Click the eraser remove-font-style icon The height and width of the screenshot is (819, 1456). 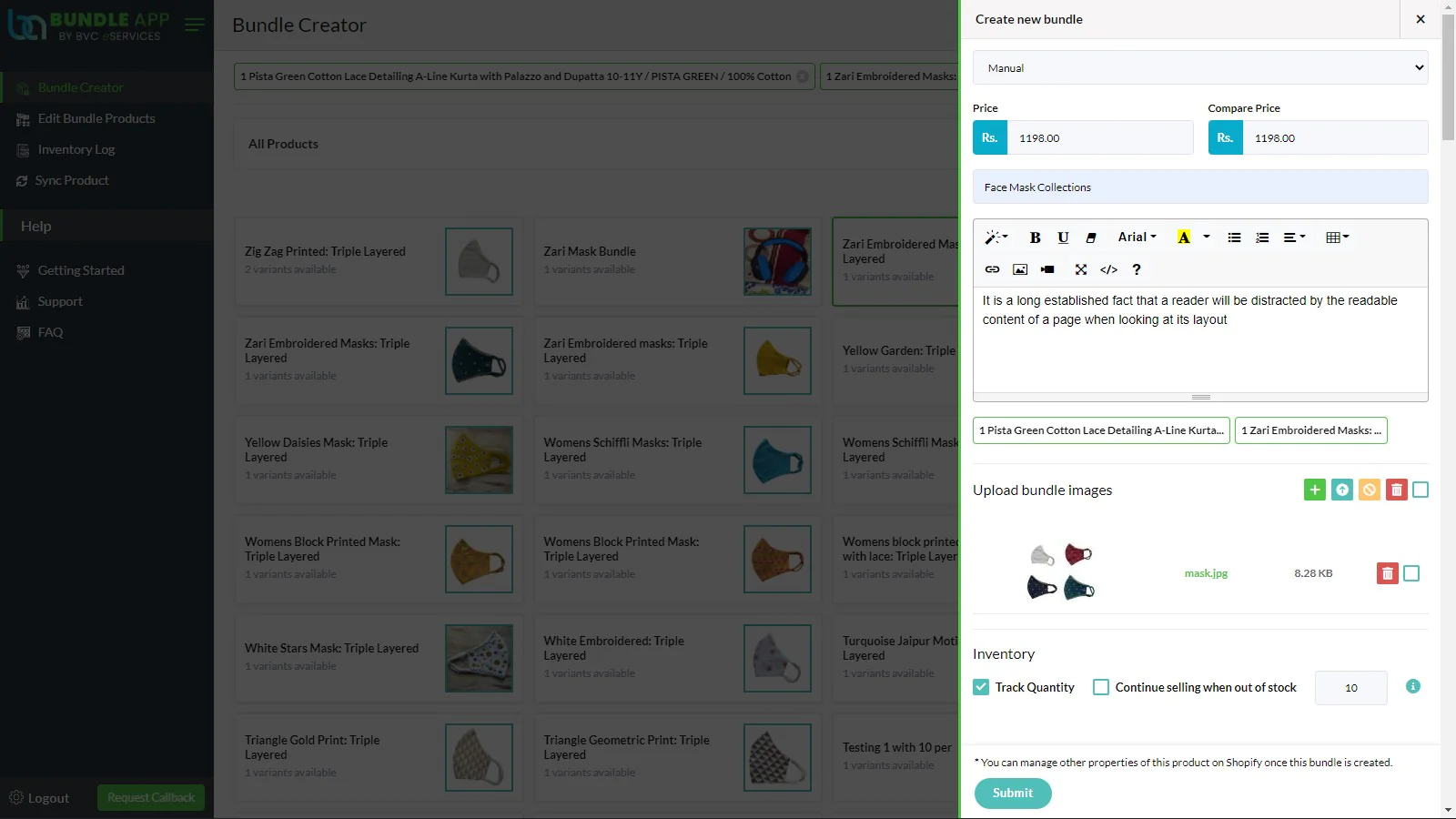[1091, 238]
